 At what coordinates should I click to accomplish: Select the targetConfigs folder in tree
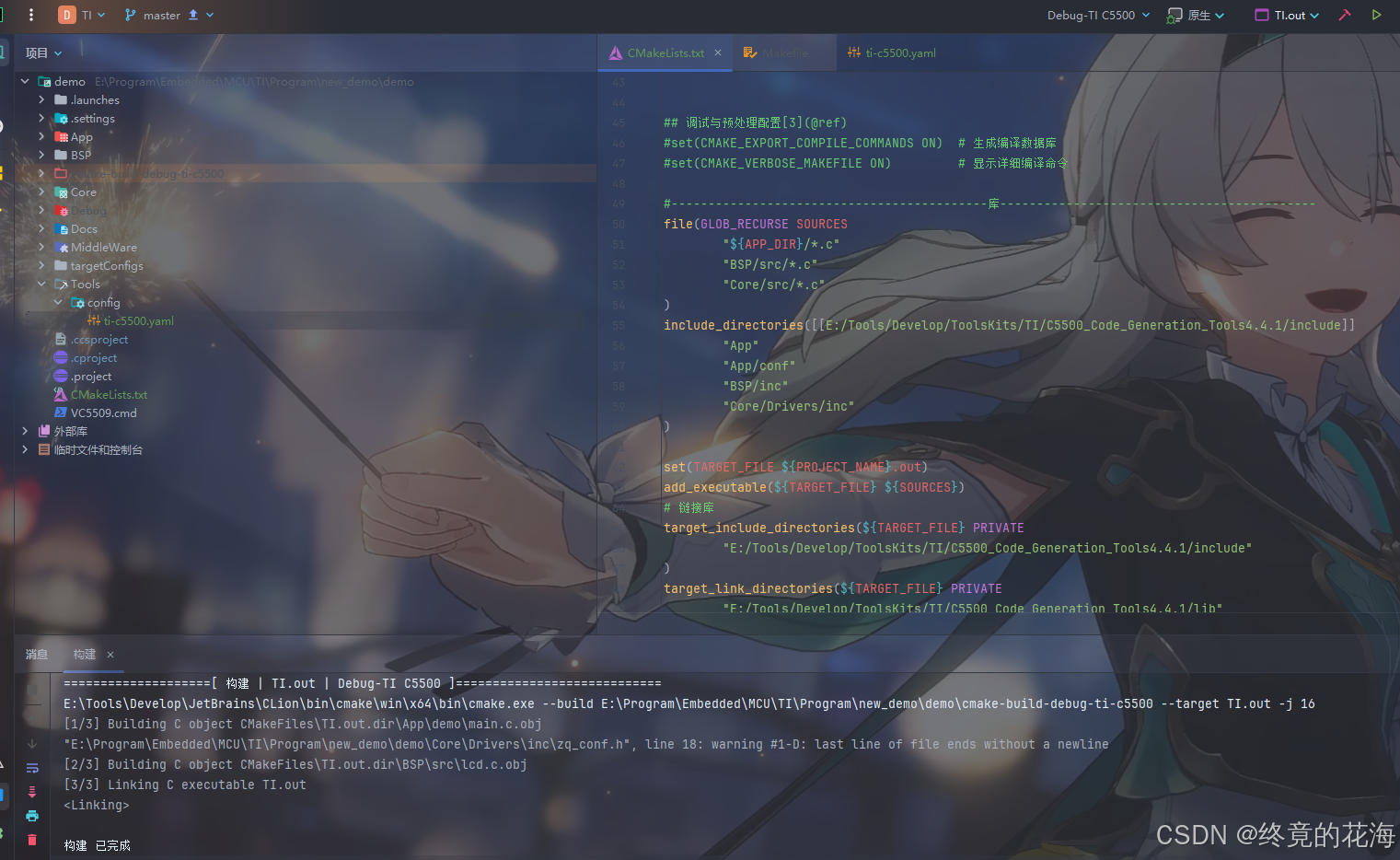[x=107, y=265]
